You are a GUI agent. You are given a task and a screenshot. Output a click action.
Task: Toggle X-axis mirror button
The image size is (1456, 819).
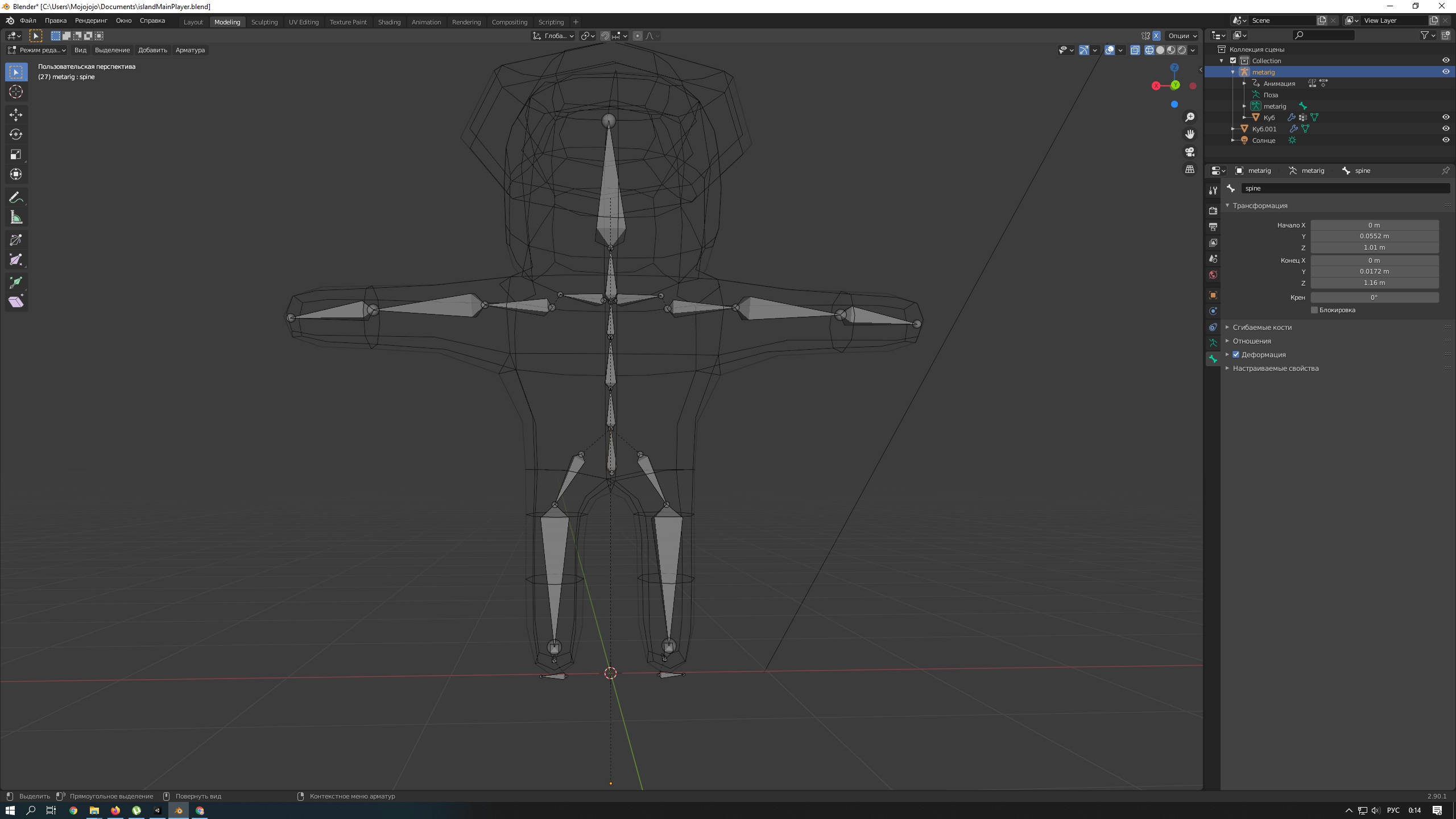click(x=1156, y=36)
